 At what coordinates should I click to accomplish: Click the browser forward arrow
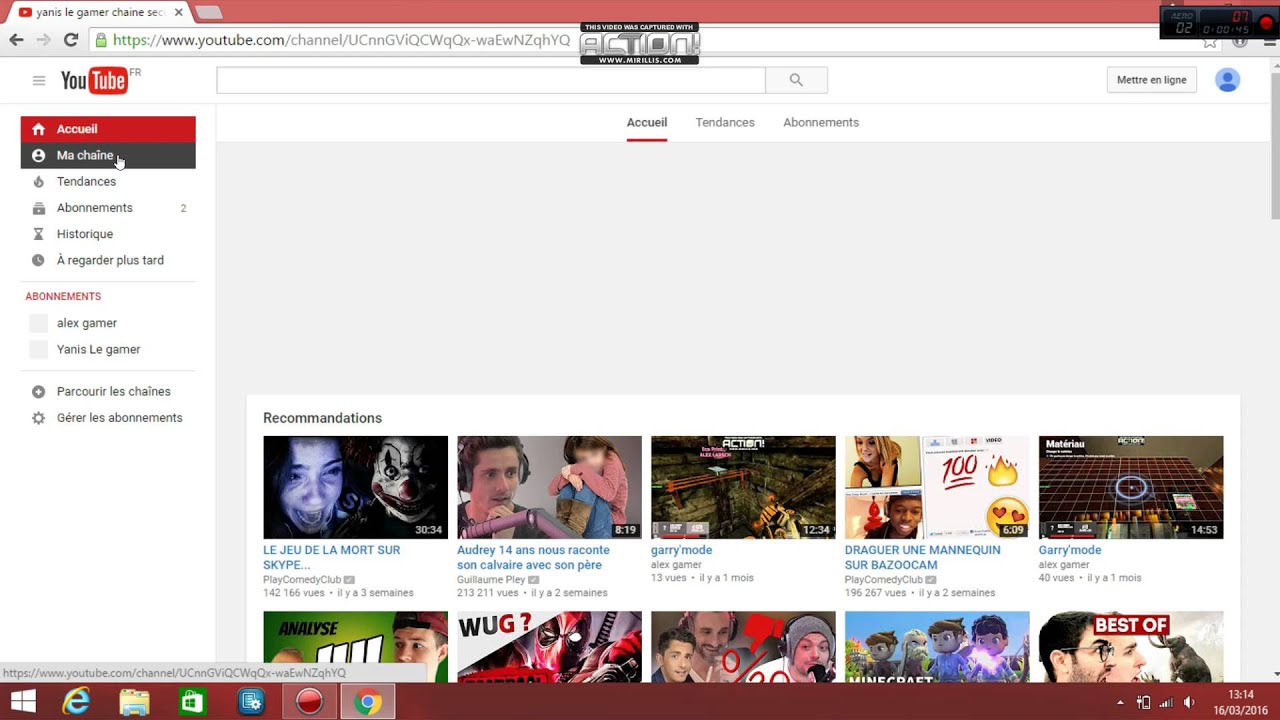pyautogui.click(x=43, y=40)
